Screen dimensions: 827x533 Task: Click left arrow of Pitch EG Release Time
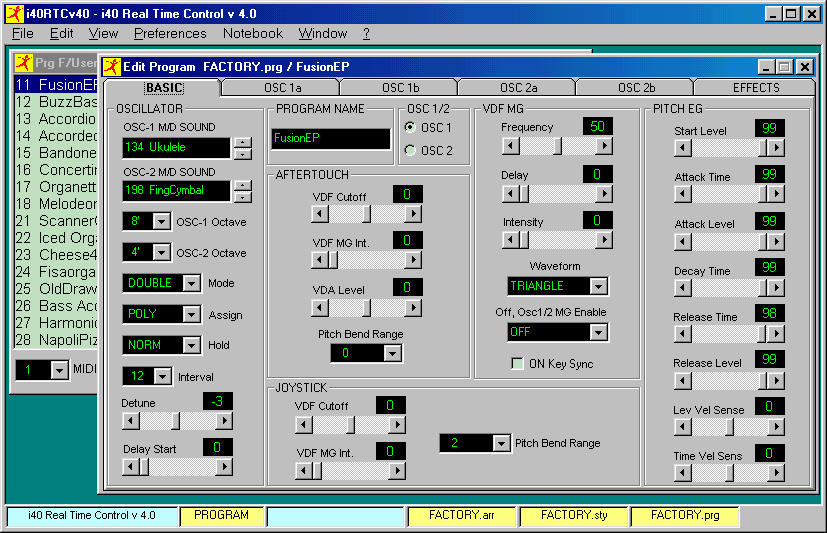[682, 334]
